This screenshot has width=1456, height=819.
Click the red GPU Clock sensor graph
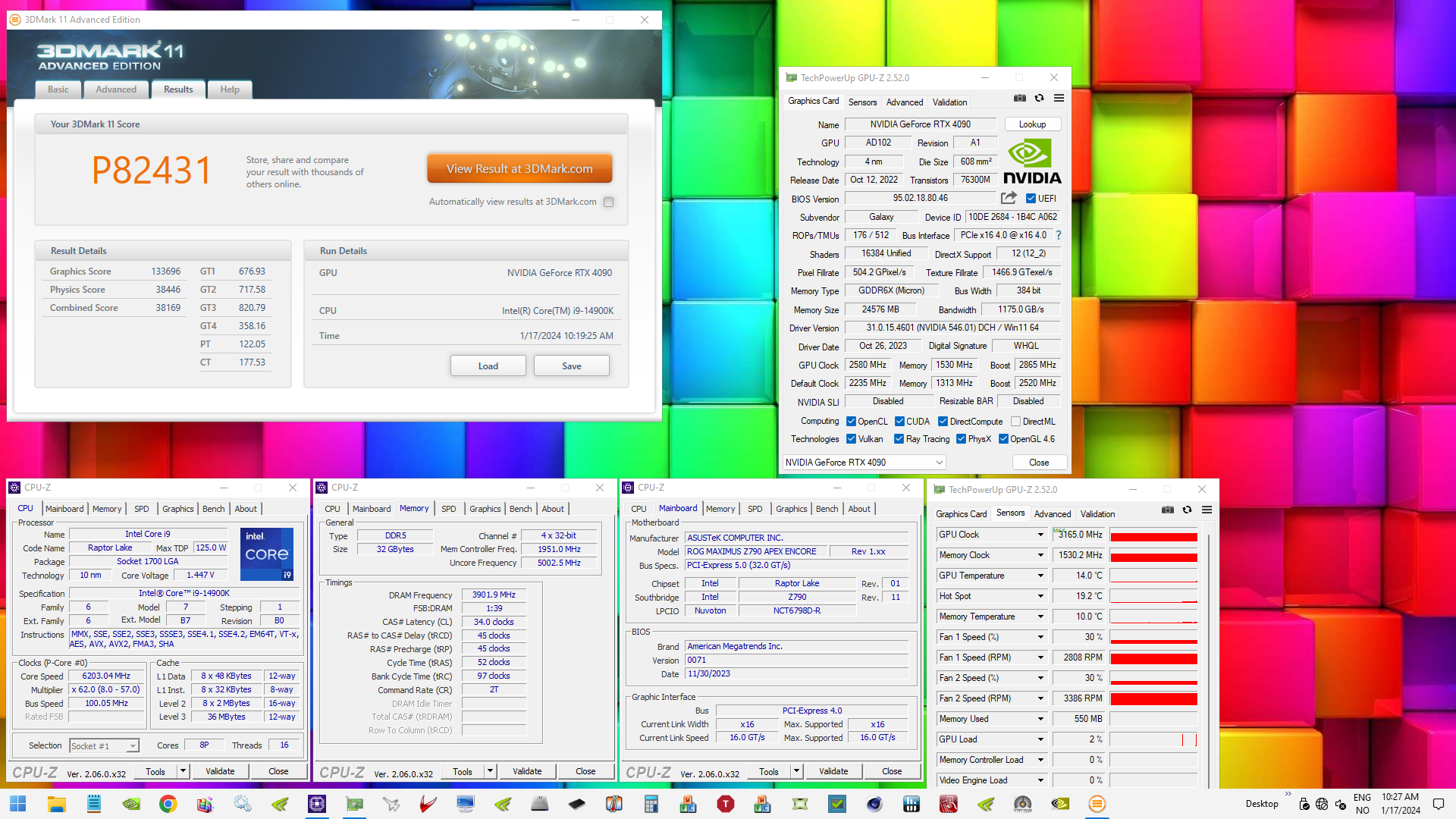[1153, 535]
